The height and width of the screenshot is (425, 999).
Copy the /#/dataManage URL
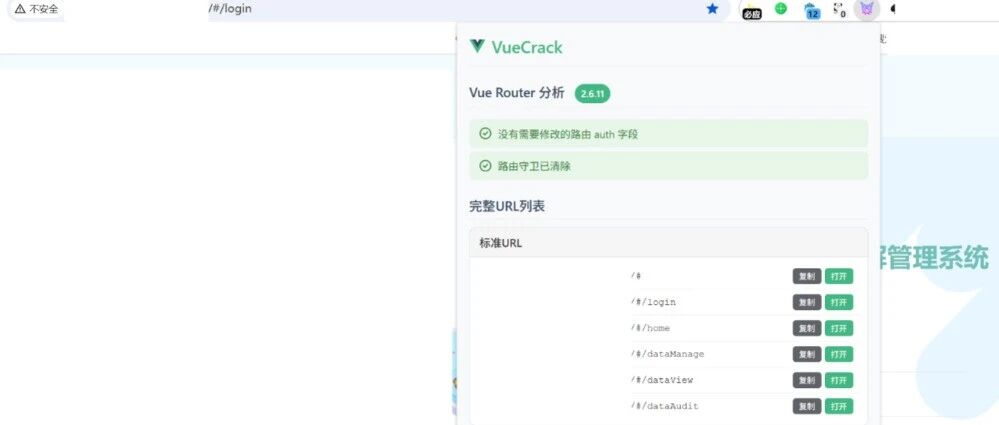pyautogui.click(x=807, y=354)
